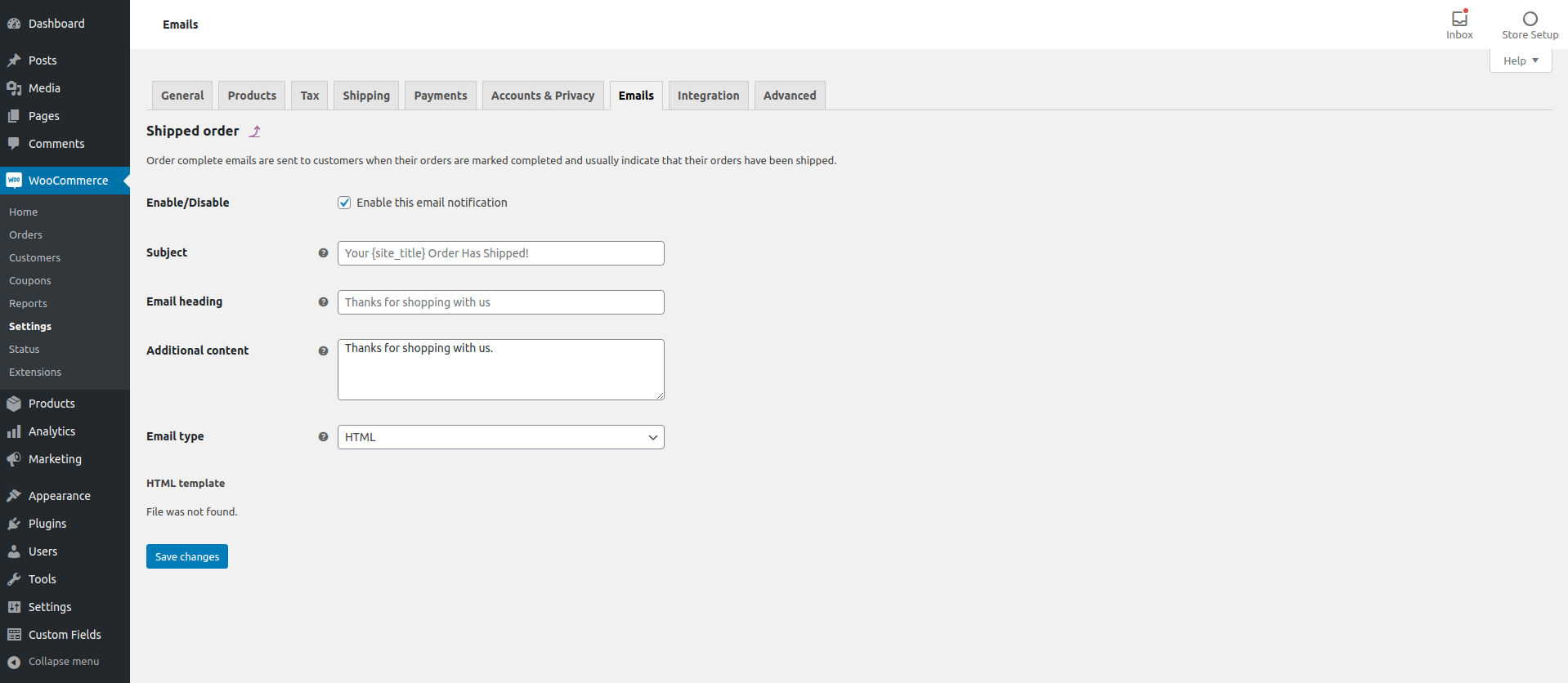Screen dimensions: 1568x683
Task: Click the Tools wrench icon
Action: pyautogui.click(x=14, y=579)
